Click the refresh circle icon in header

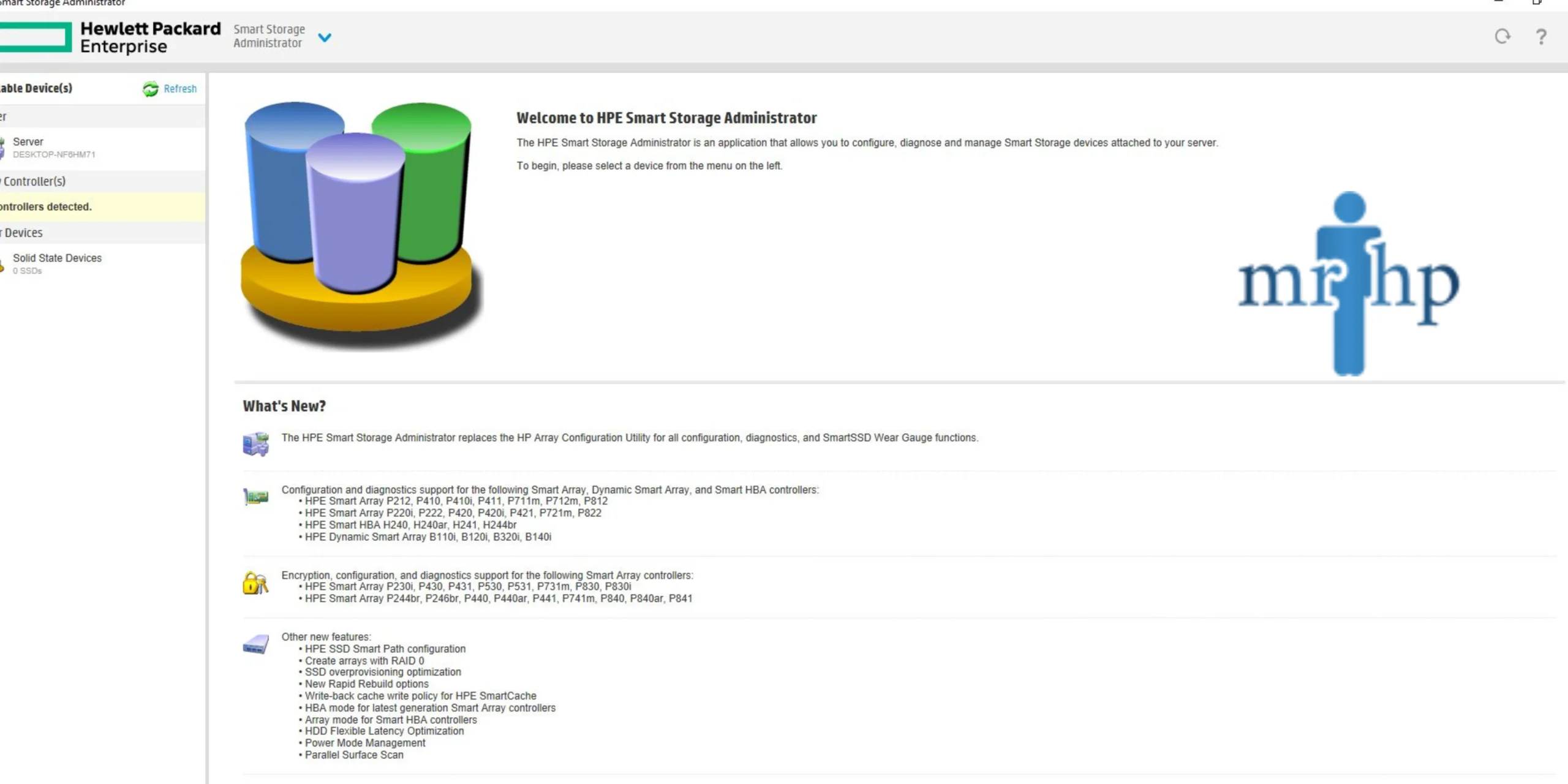(x=1502, y=37)
